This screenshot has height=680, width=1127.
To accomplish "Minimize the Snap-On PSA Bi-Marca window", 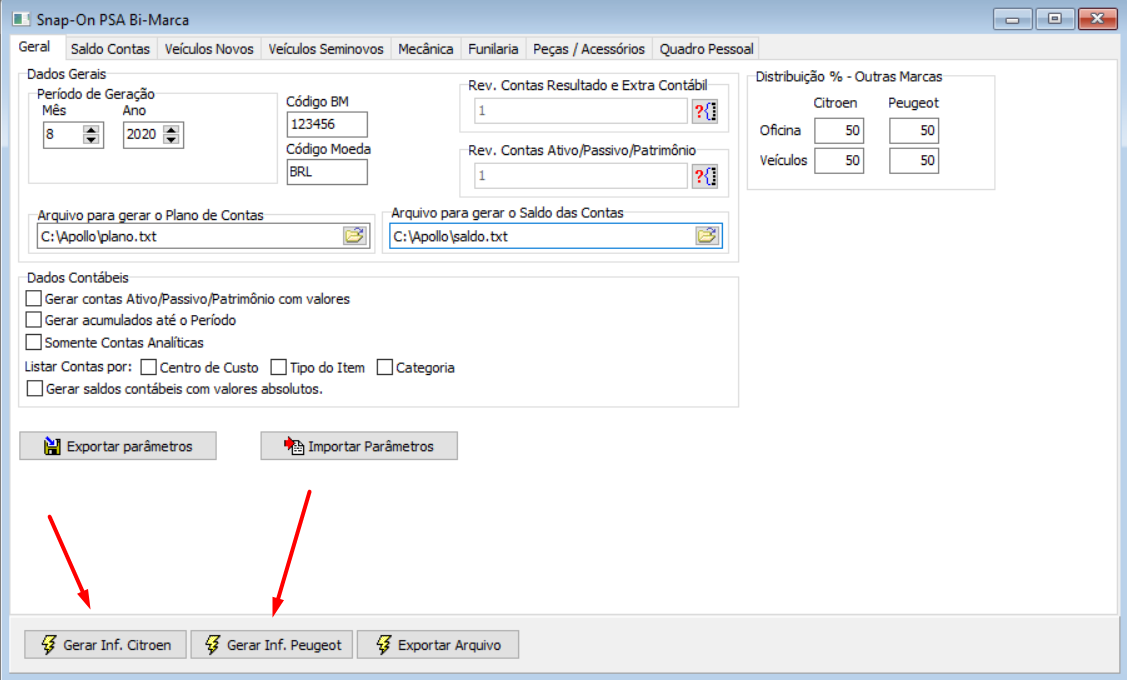I will tap(1012, 19).
